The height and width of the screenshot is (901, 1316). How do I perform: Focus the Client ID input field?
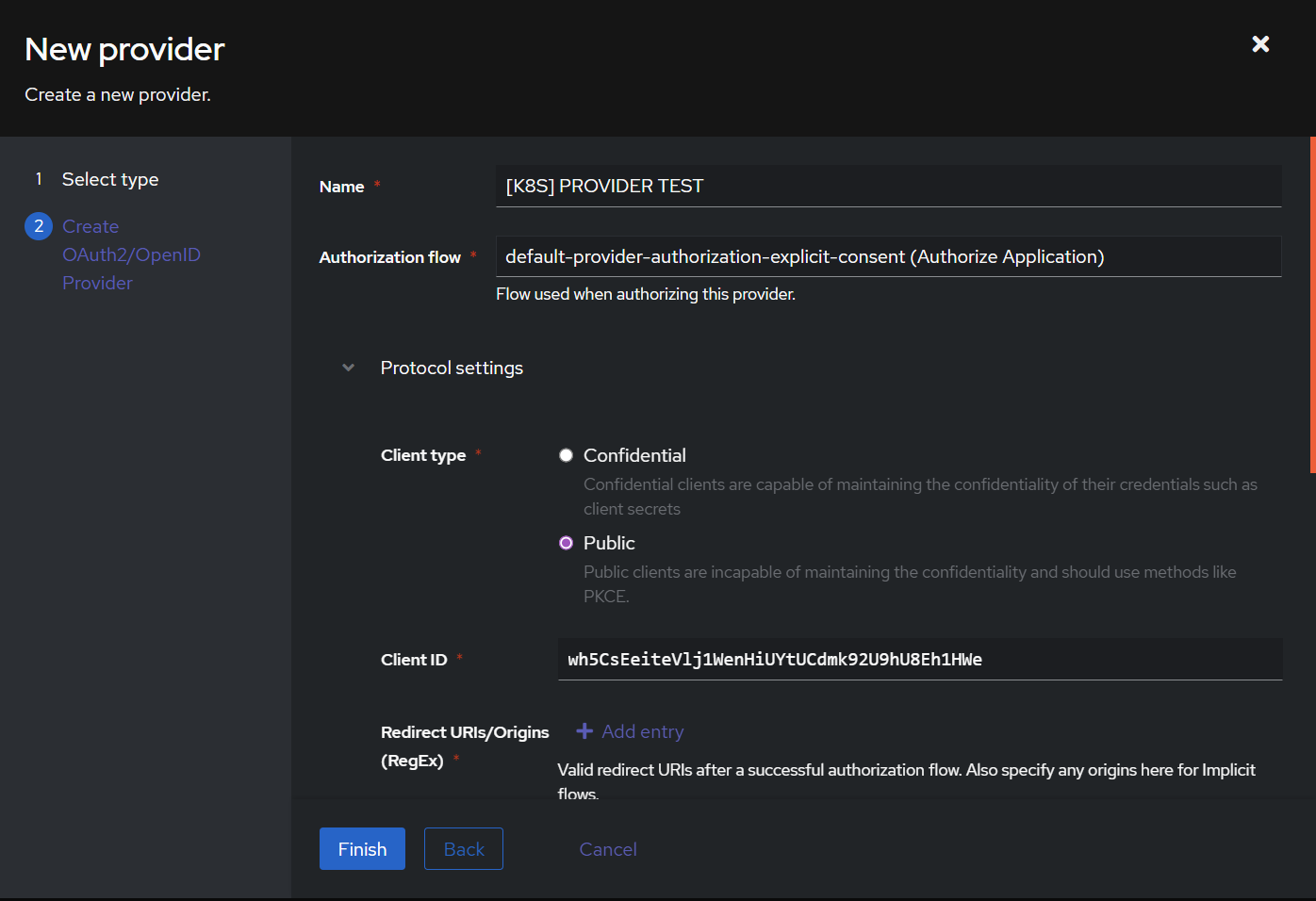pyautogui.click(x=920, y=659)
